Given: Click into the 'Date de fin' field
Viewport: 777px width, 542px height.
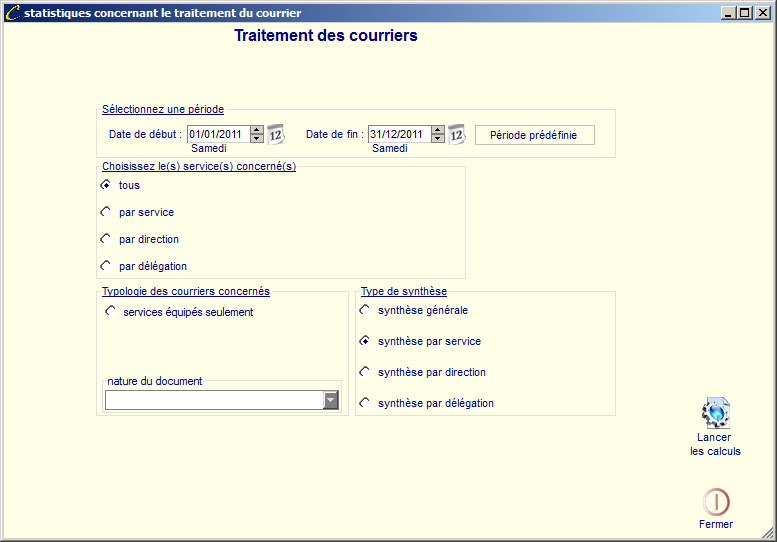Looking at the screenshot, I should click(397, 134).
